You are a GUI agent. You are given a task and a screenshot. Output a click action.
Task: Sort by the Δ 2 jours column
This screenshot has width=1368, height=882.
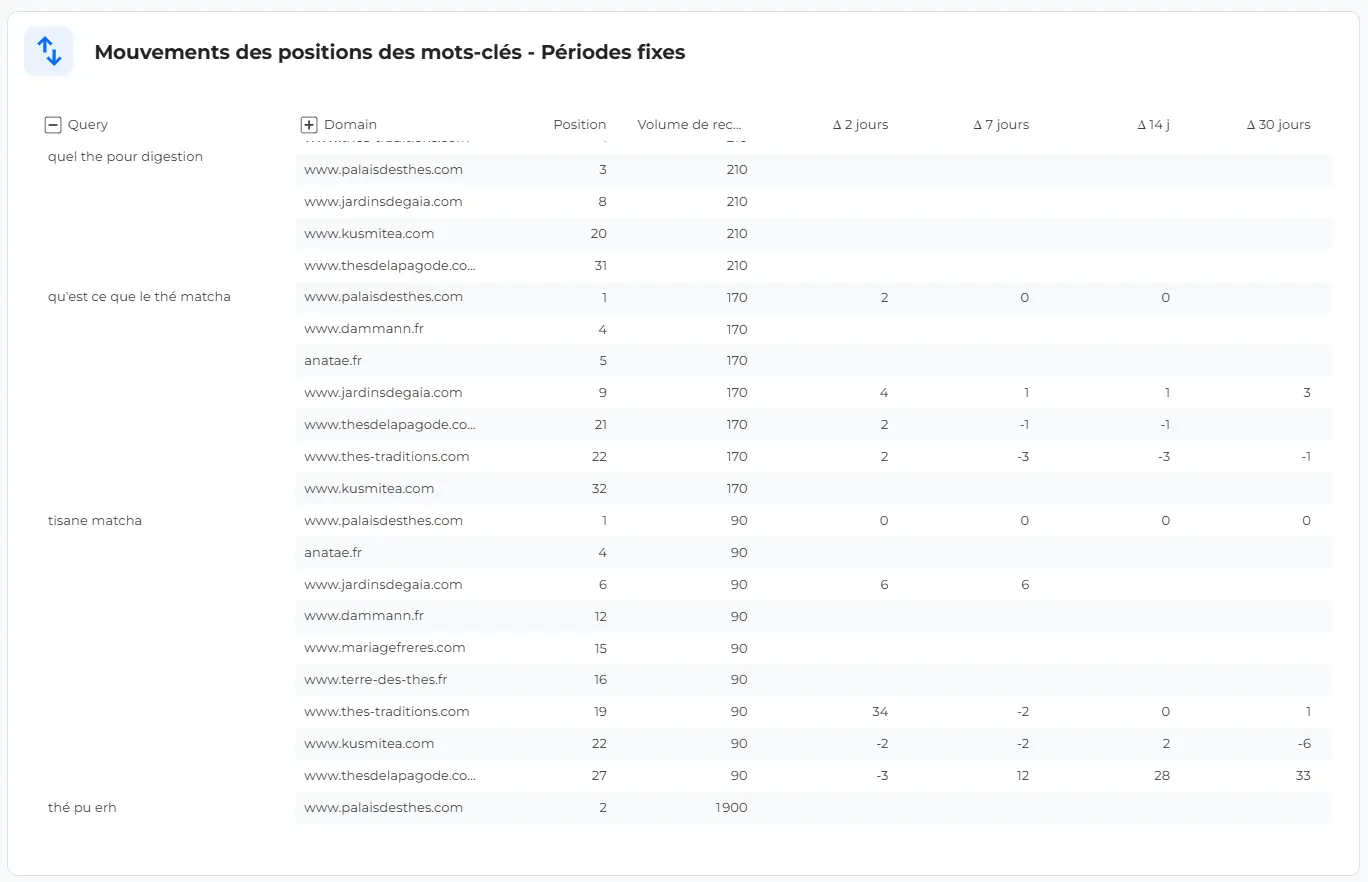860,124
